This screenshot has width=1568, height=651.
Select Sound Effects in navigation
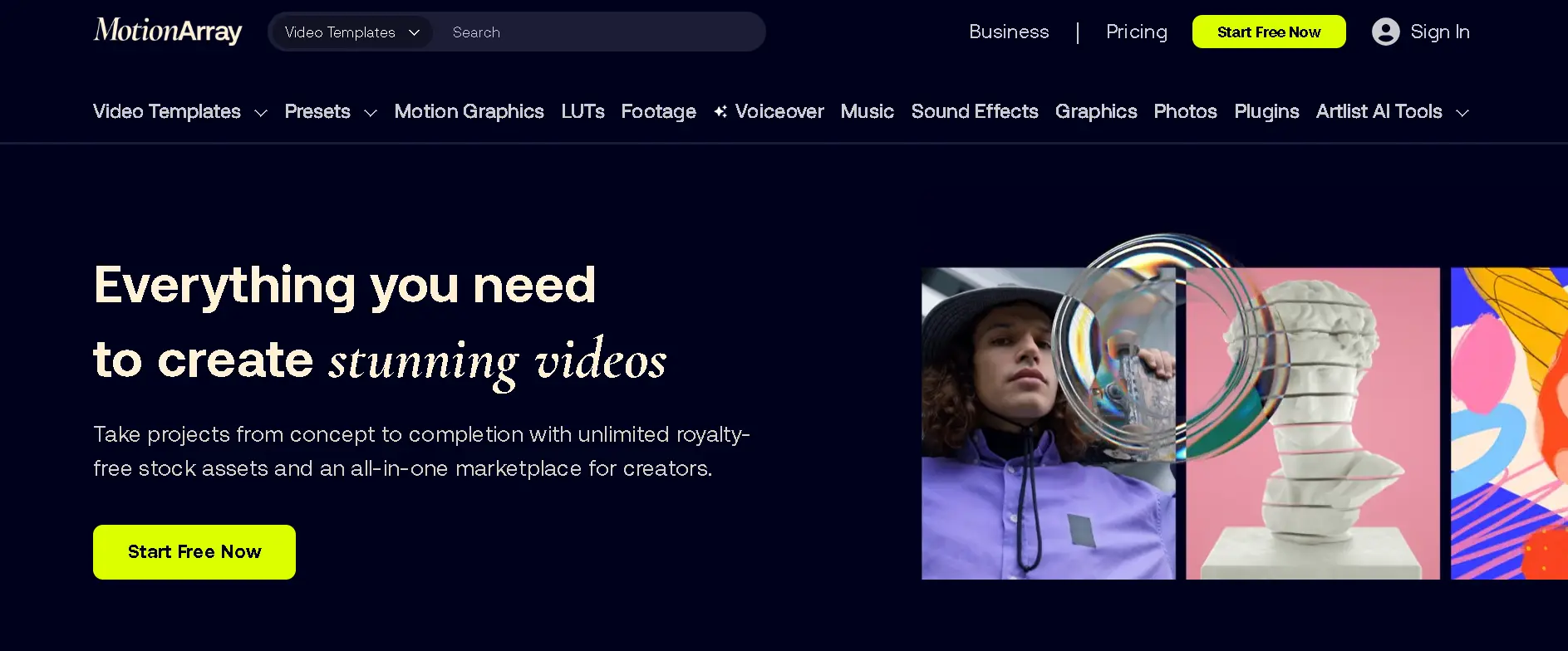pos(974,112)
